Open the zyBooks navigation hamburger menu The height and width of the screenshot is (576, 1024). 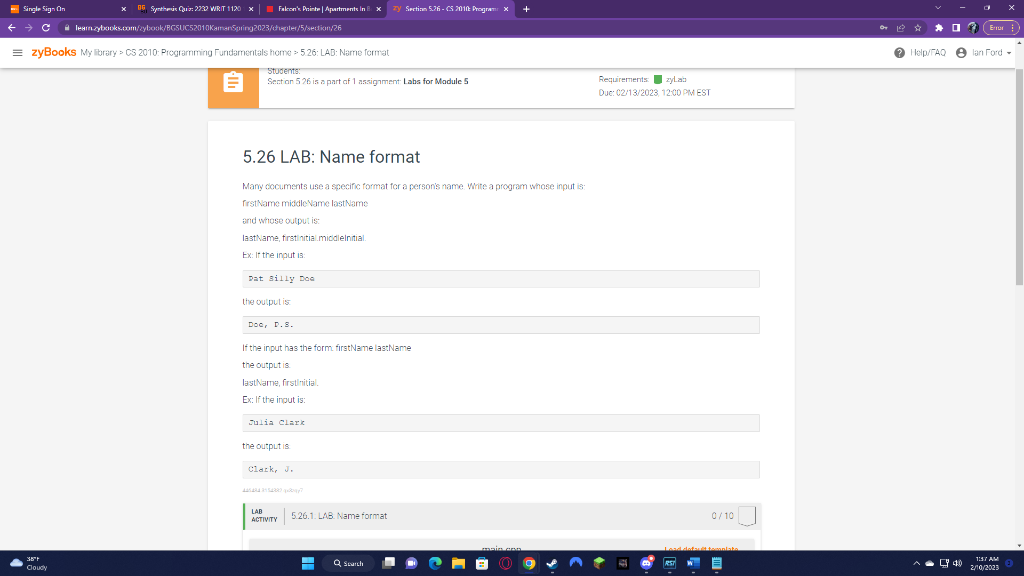pyautogui.click(x=17, y=52)
